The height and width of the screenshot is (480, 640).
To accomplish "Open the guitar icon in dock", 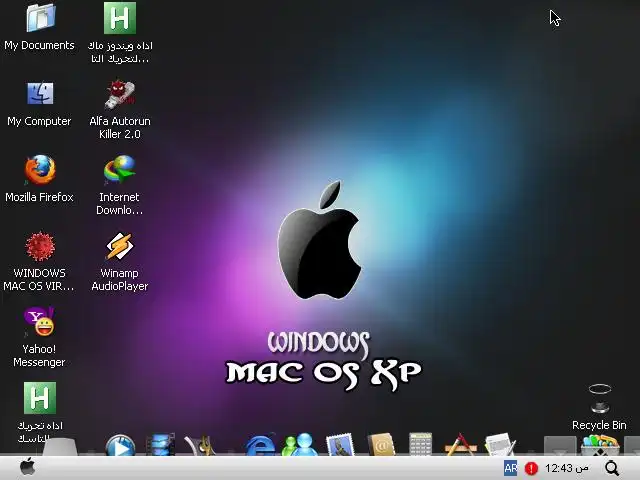I will click(x=200, y=446).
